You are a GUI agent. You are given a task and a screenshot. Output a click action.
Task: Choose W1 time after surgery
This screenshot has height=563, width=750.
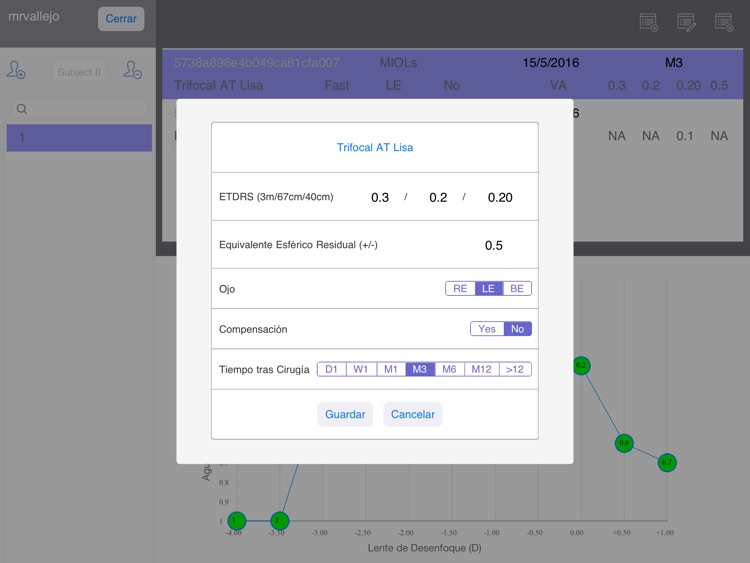point(361,369)
